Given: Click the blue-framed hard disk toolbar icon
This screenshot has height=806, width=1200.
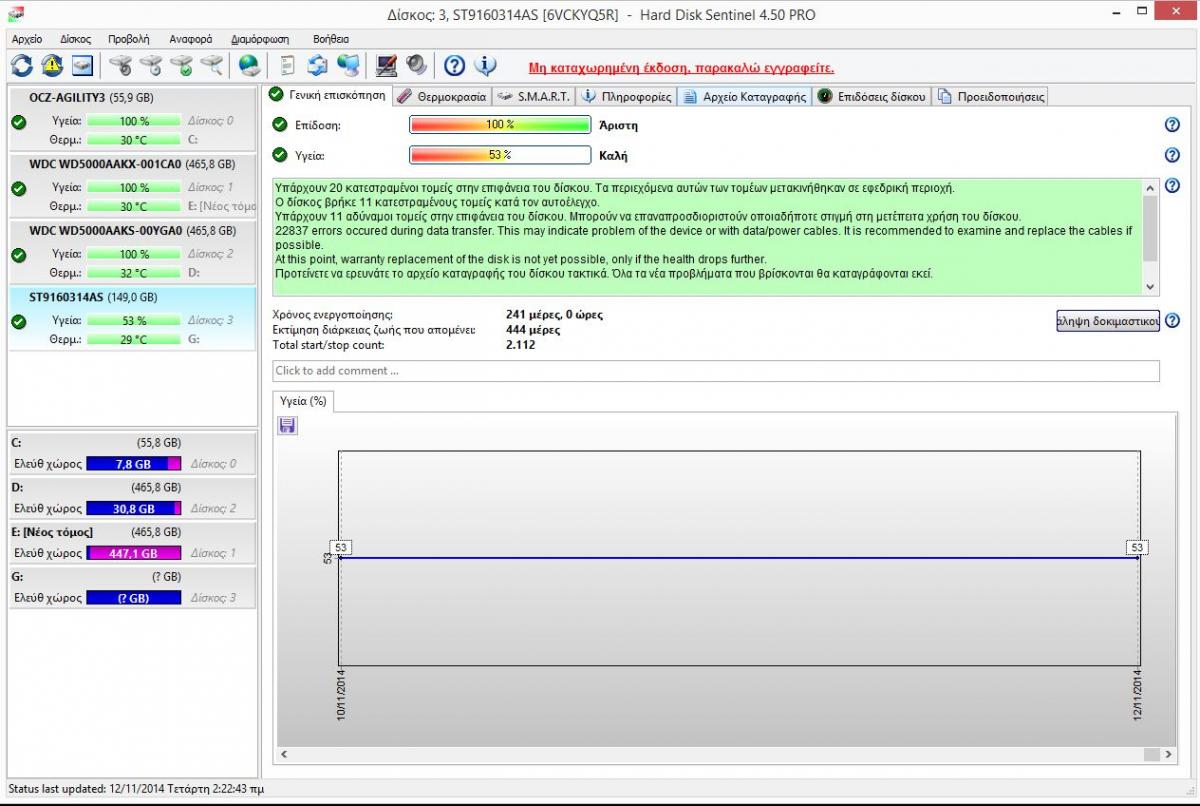Looking at the screenshot, I should 82,66.
